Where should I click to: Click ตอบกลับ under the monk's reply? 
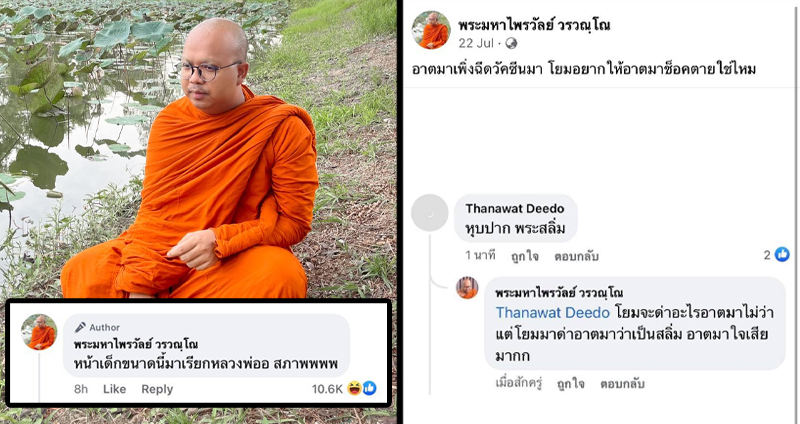point(622,383)
